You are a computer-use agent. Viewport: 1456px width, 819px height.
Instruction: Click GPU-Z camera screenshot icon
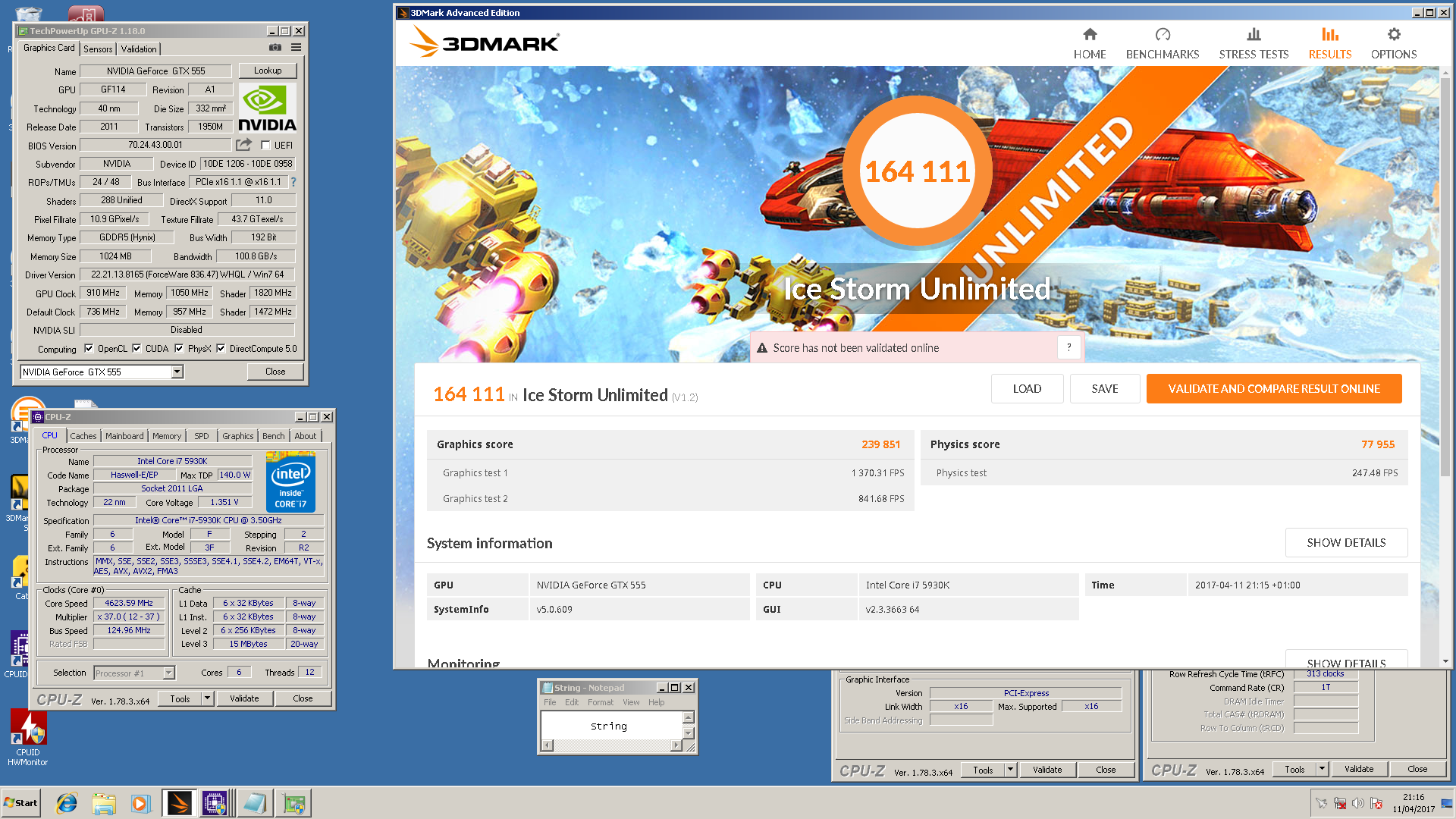pos(275,48)
